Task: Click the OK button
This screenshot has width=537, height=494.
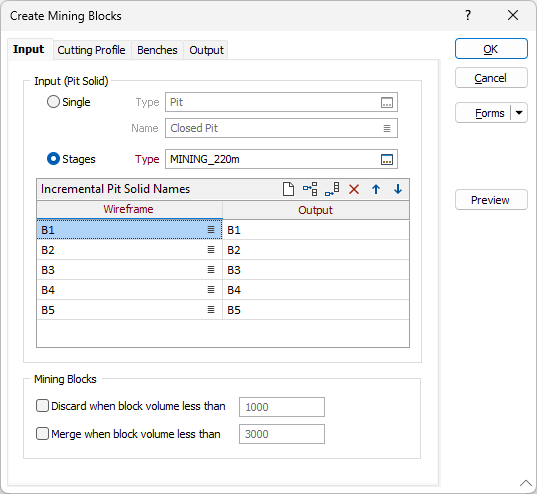Action: point(491,49)
